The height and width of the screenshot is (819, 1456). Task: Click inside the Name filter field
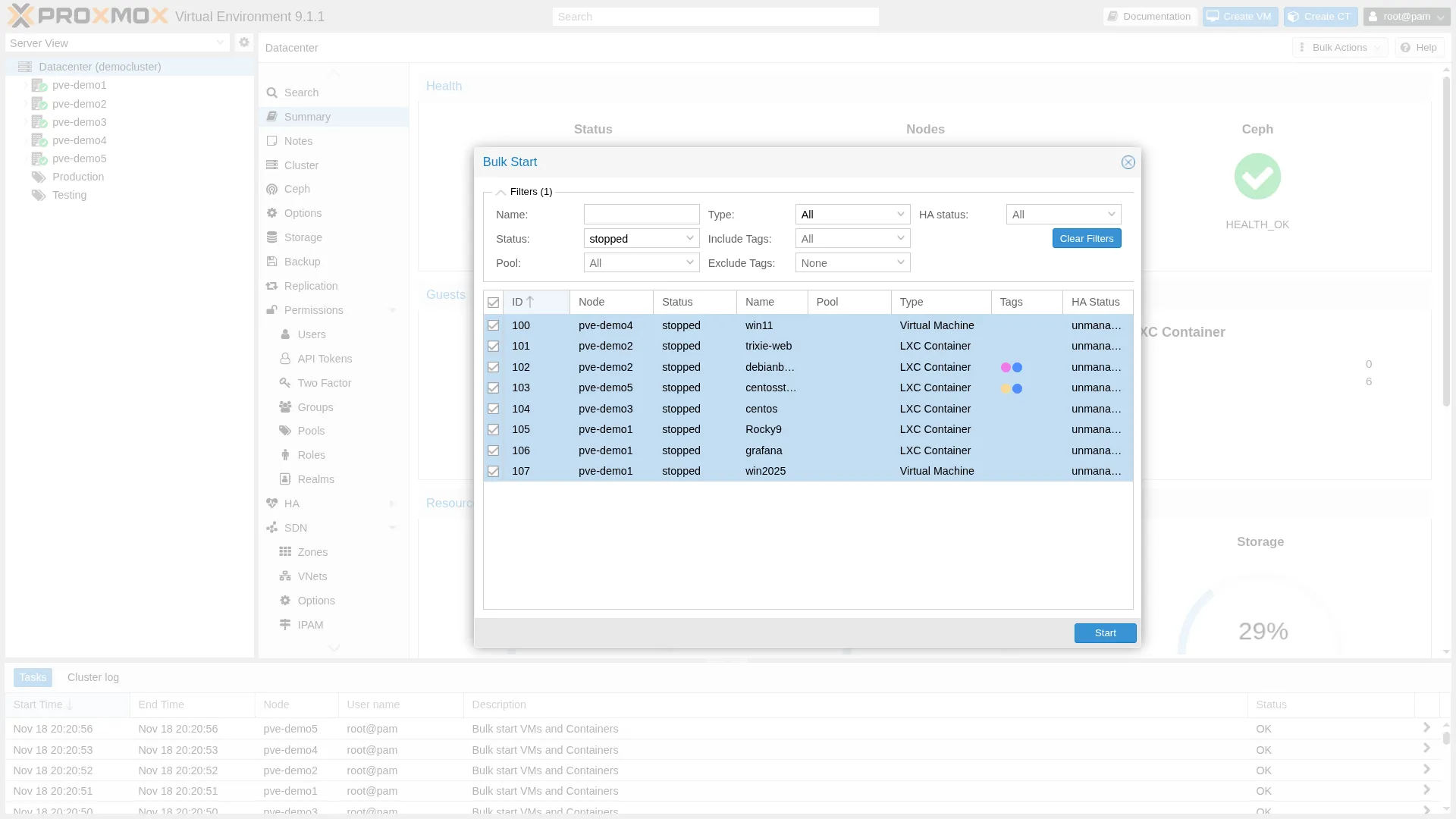[x=641, y=214]
